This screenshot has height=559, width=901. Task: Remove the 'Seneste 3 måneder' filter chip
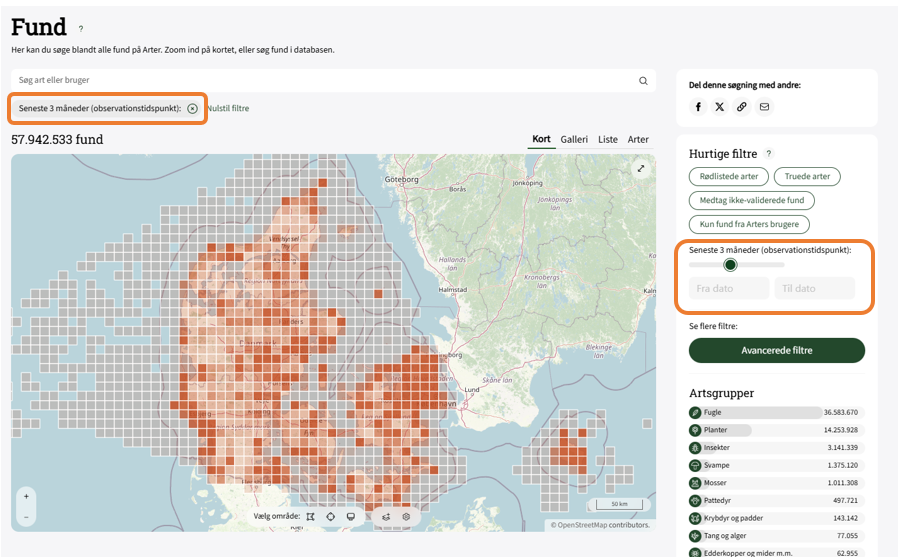click(x=192, y=108)
